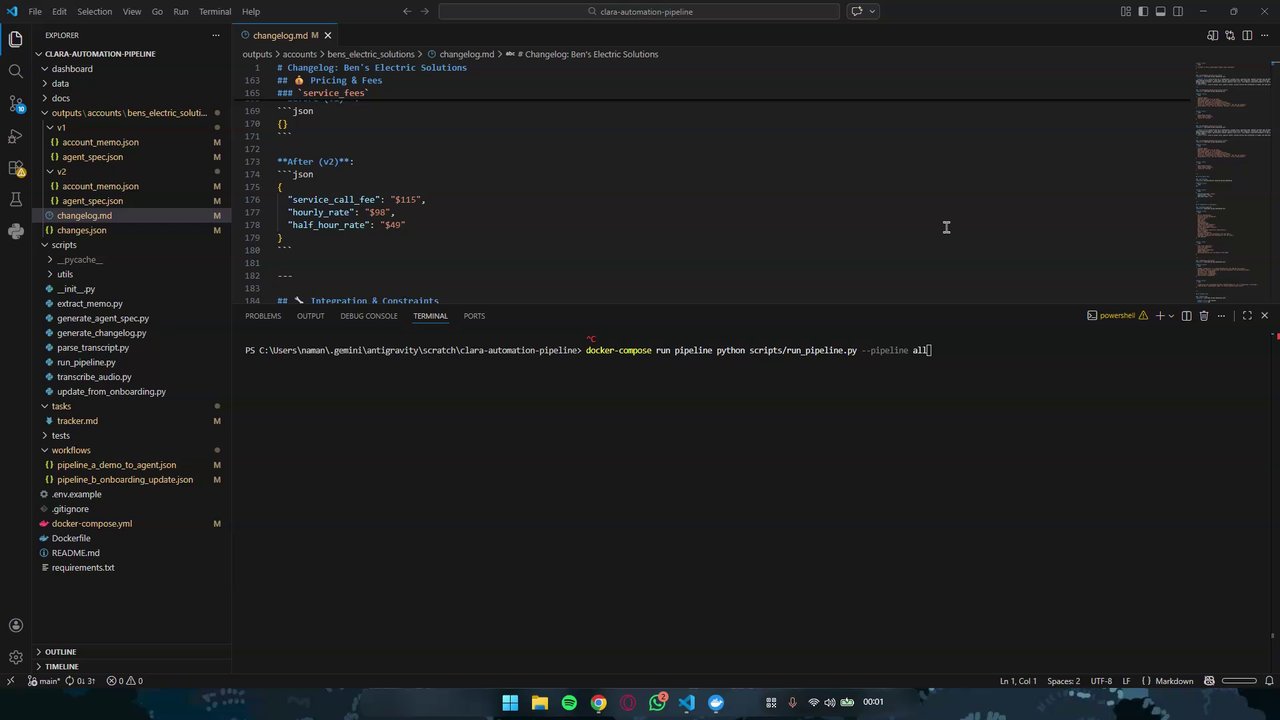Create a new terminal with the plus icon
The image size is (1280, 720).
click(x=1160, y=316)
